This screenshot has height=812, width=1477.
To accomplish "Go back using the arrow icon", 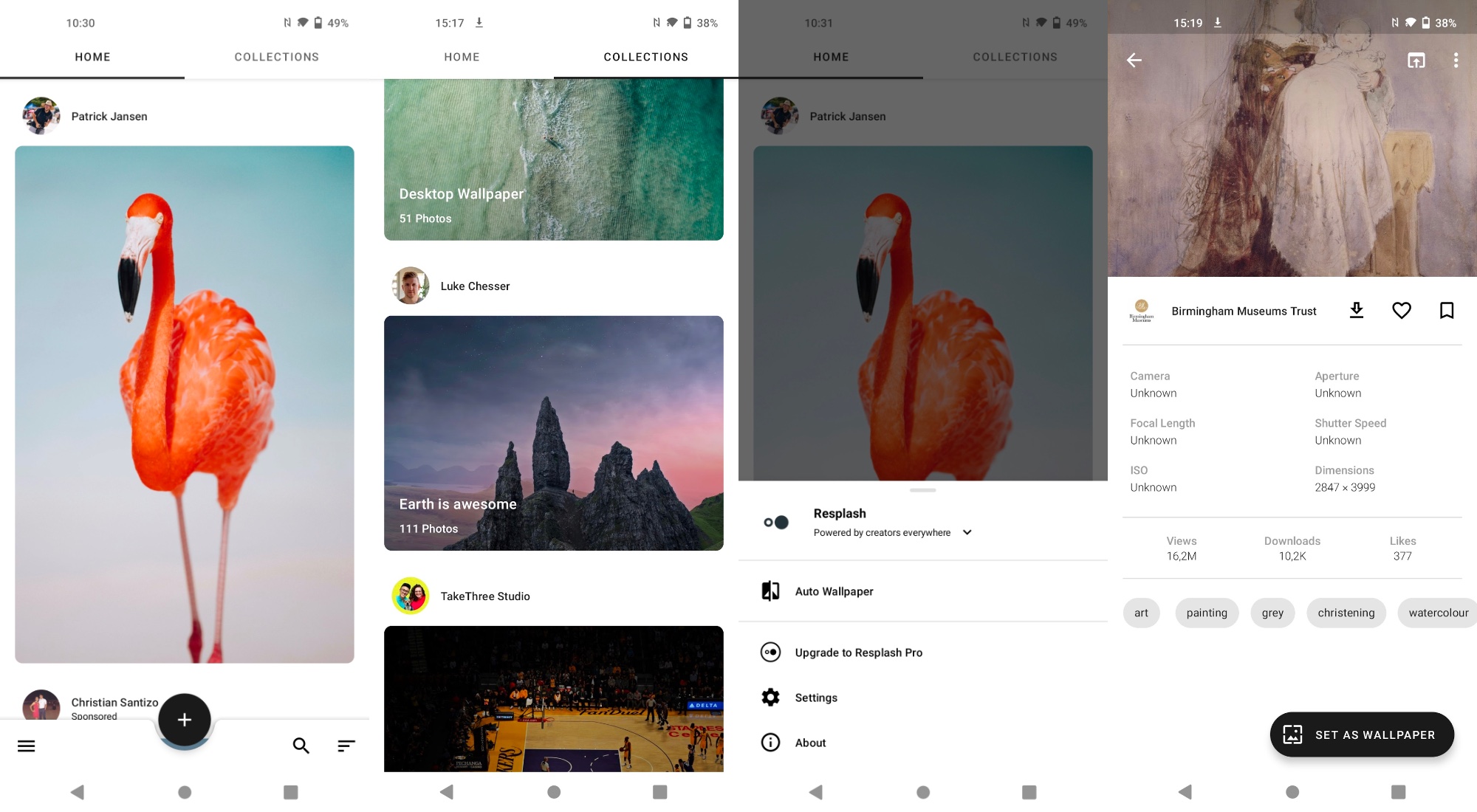I will [x=1134, y=61].
